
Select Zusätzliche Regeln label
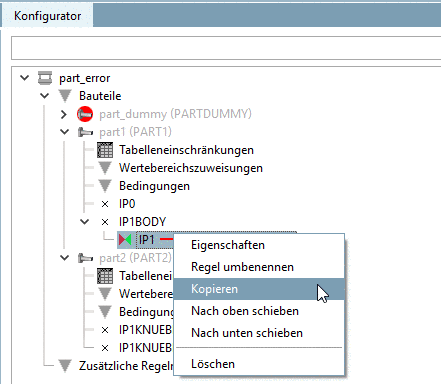click(126, 366)
